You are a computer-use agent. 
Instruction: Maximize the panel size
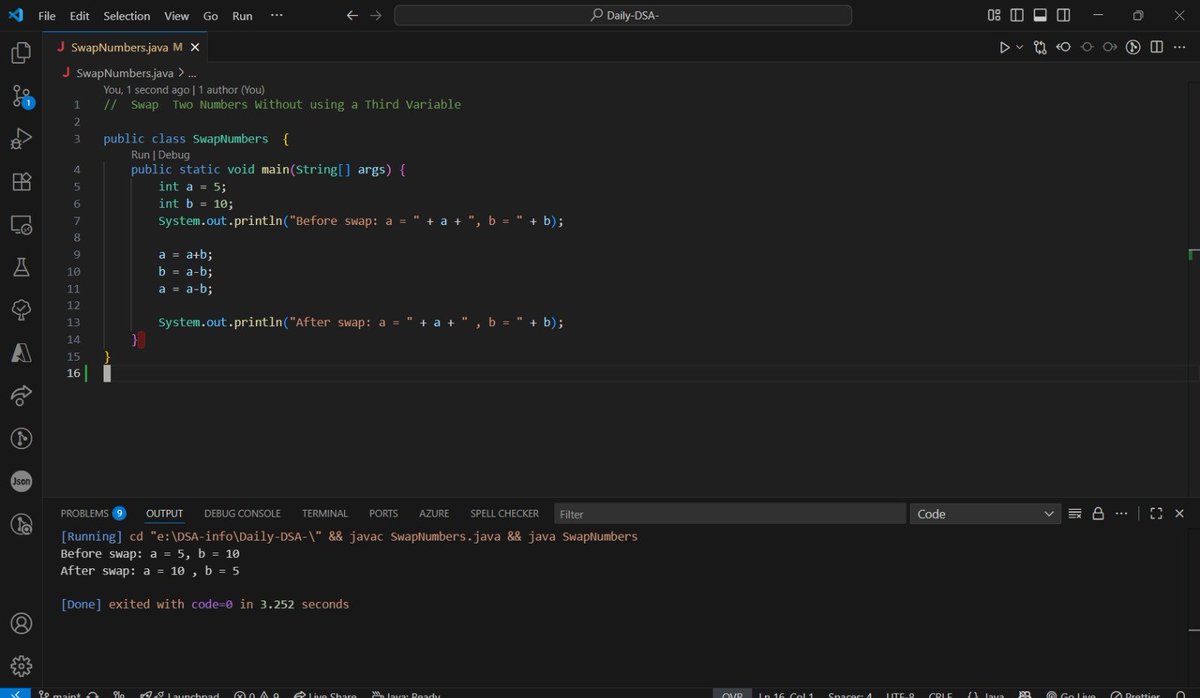[x=1156, y=513]
